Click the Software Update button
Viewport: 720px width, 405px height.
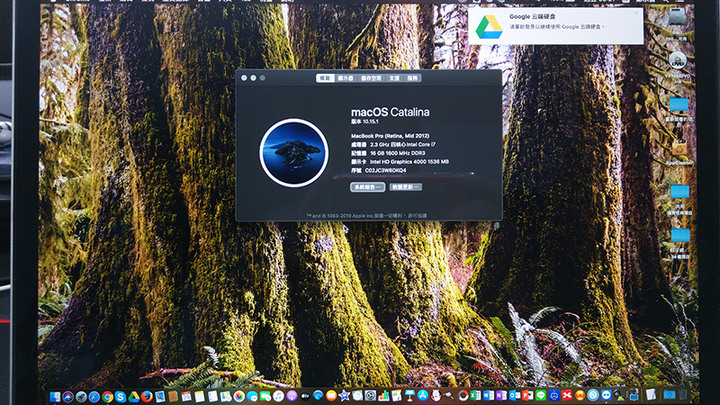pos(405,187)
